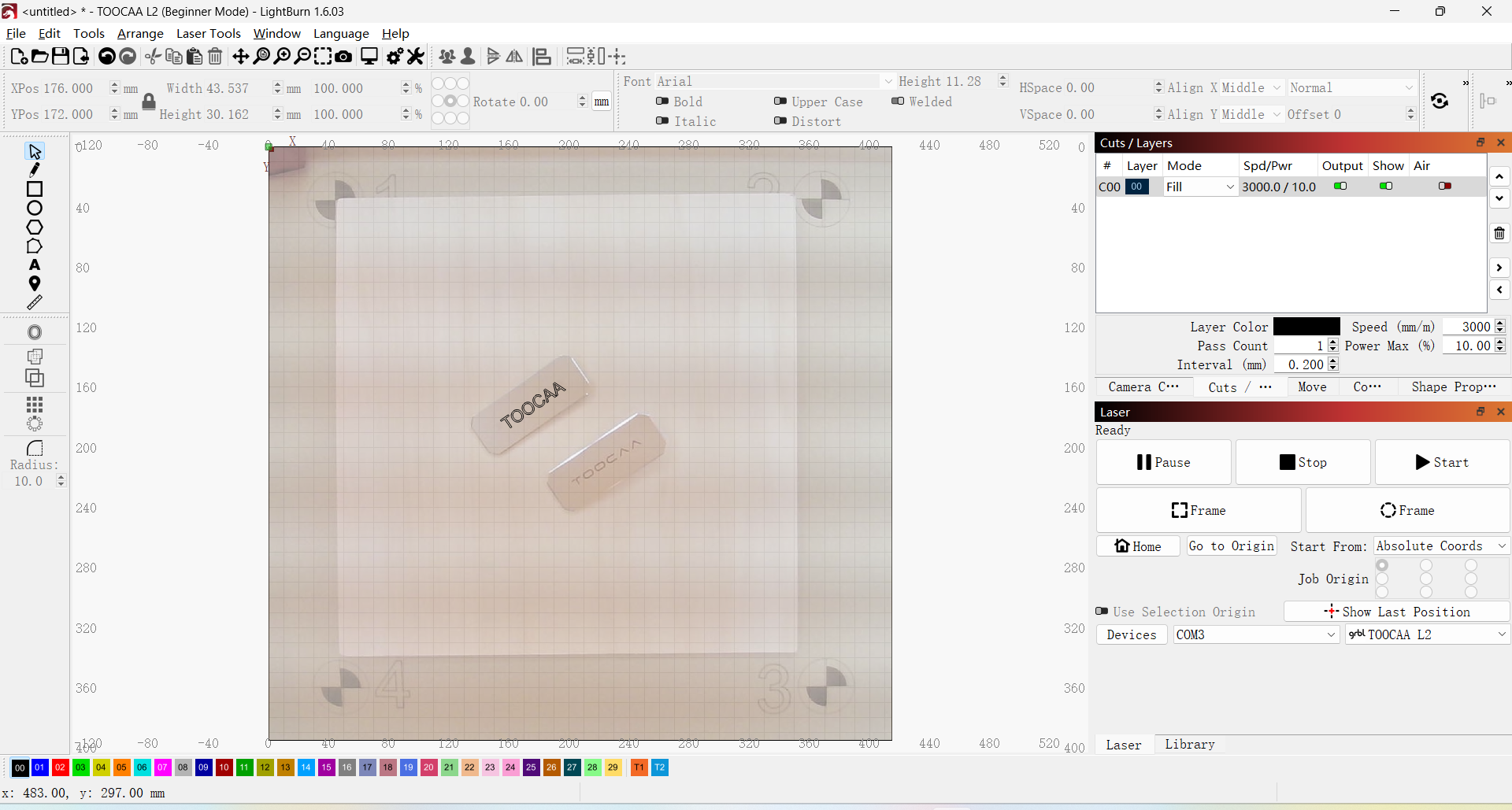The height and width of the screenshot is (810, 1512).
Task: Click the black Layer Color swatch
Action: click(1306, 327)
